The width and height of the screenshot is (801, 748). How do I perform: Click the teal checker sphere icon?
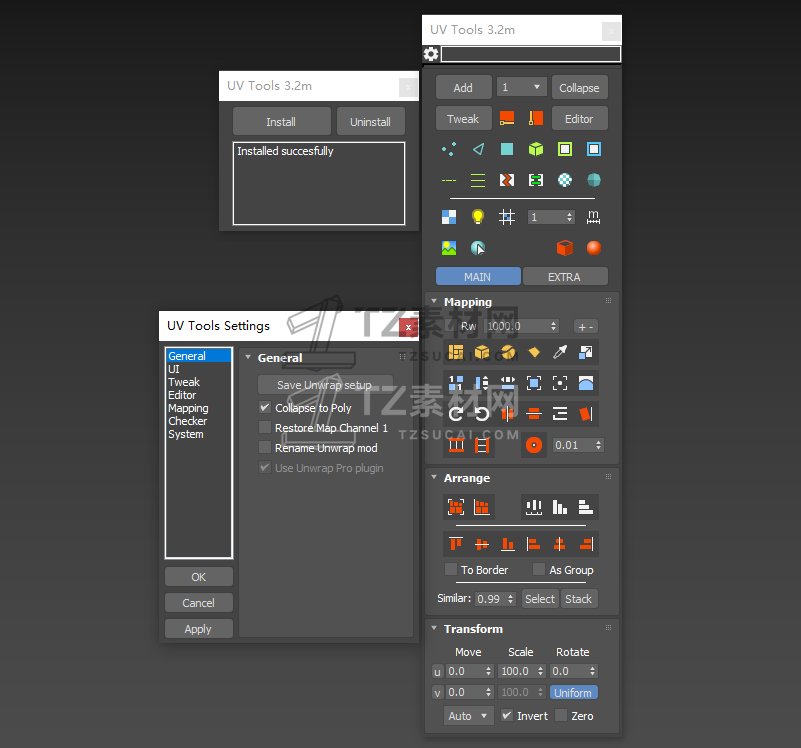tap(564, 180)
